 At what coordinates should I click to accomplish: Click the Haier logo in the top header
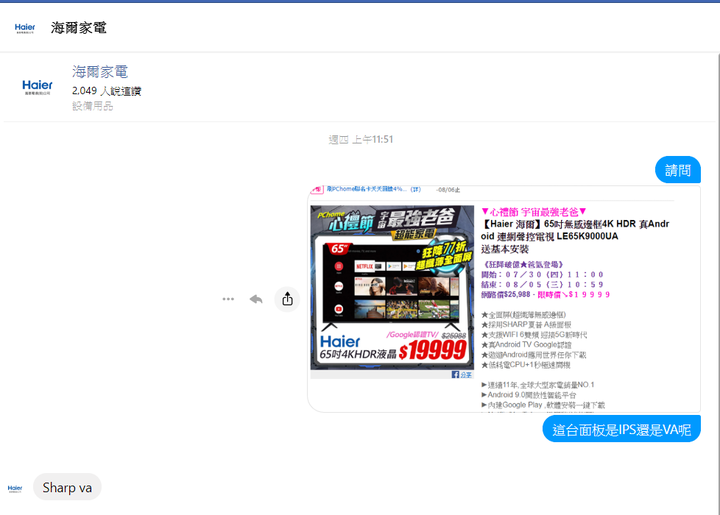25,28
